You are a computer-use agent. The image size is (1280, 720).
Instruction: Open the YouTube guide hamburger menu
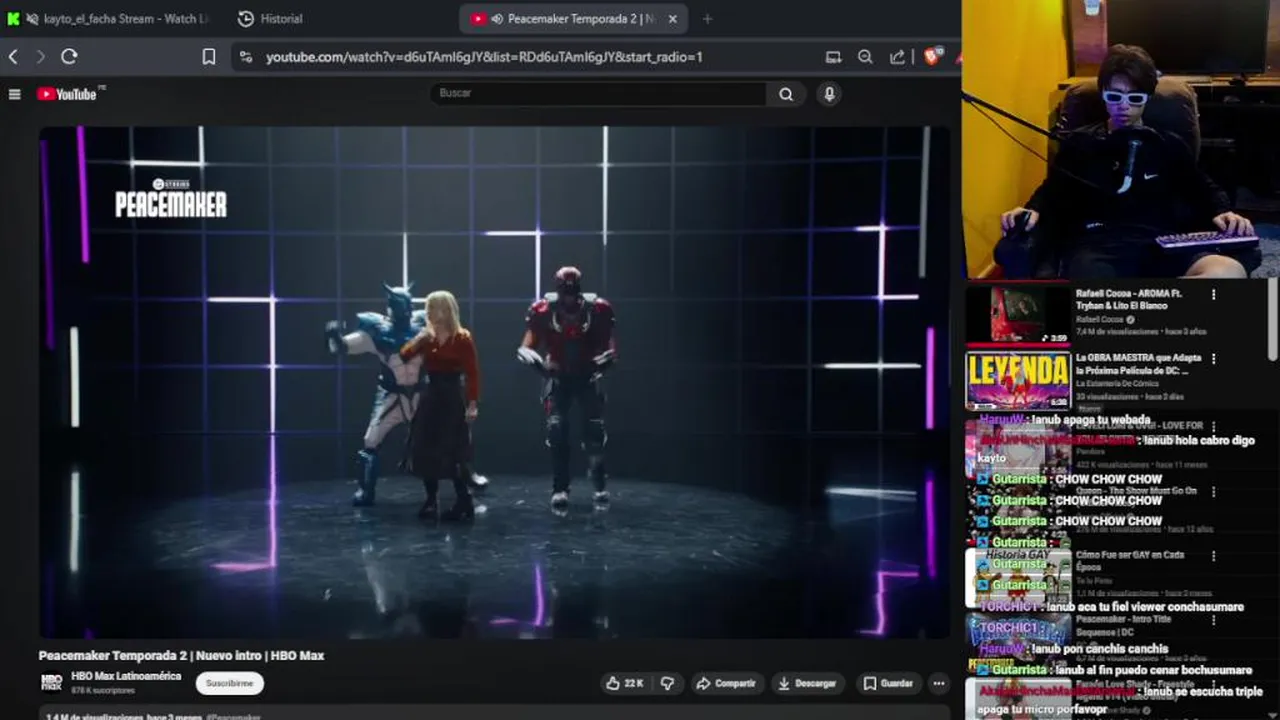[14, 94]
